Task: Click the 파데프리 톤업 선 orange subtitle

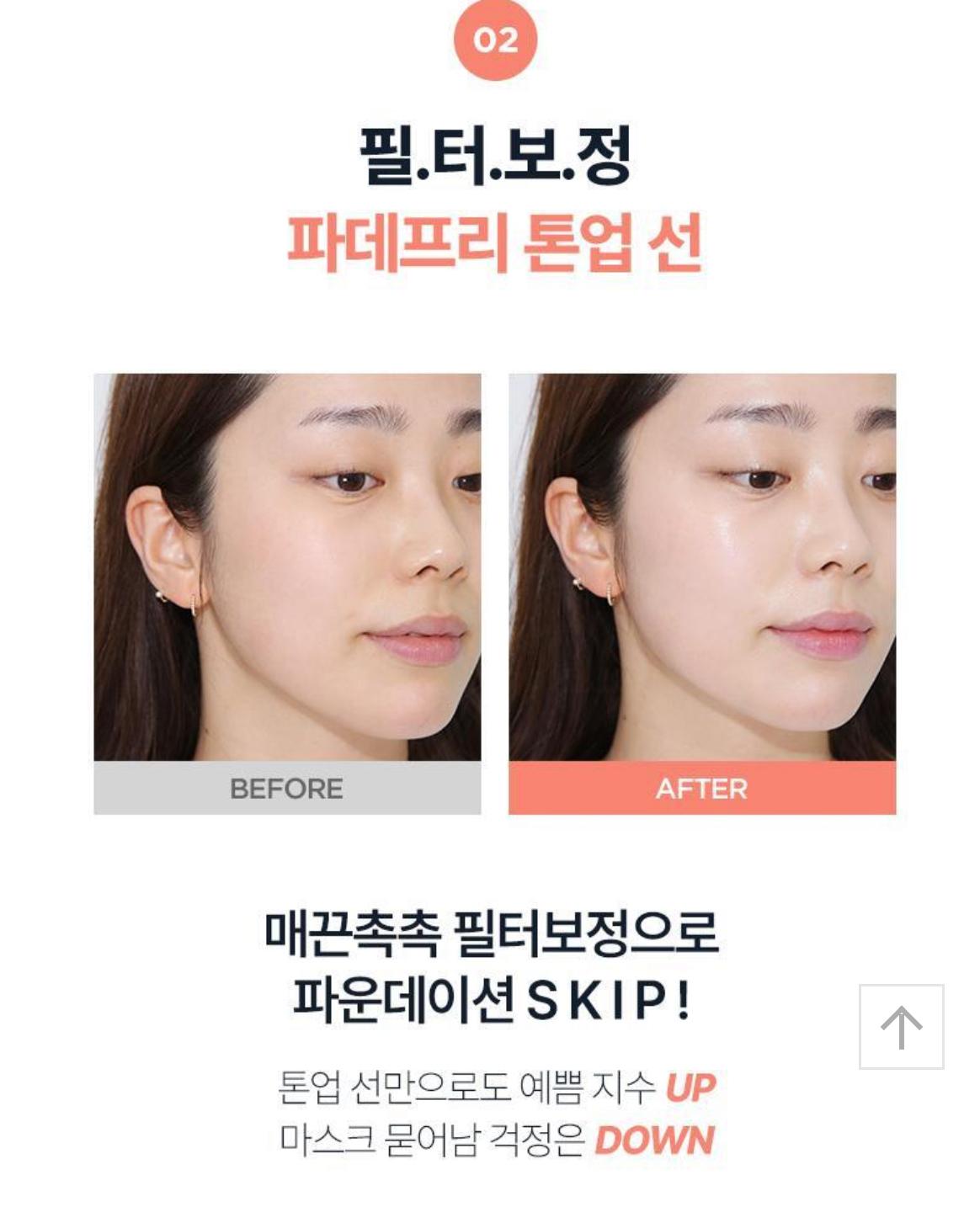Action: pyautogui.click(x=495, y=243)
